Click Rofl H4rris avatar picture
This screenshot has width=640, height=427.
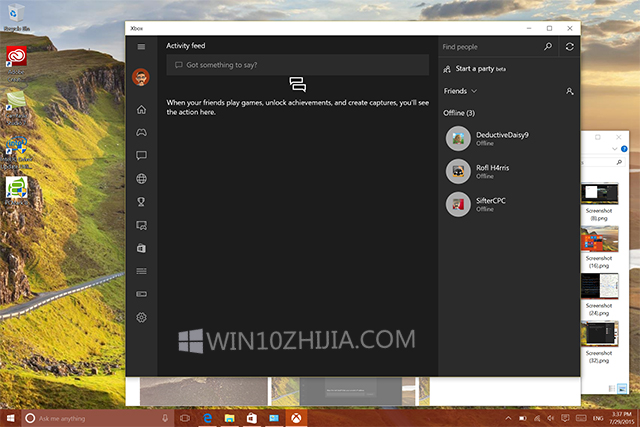[x=458, y=171]
